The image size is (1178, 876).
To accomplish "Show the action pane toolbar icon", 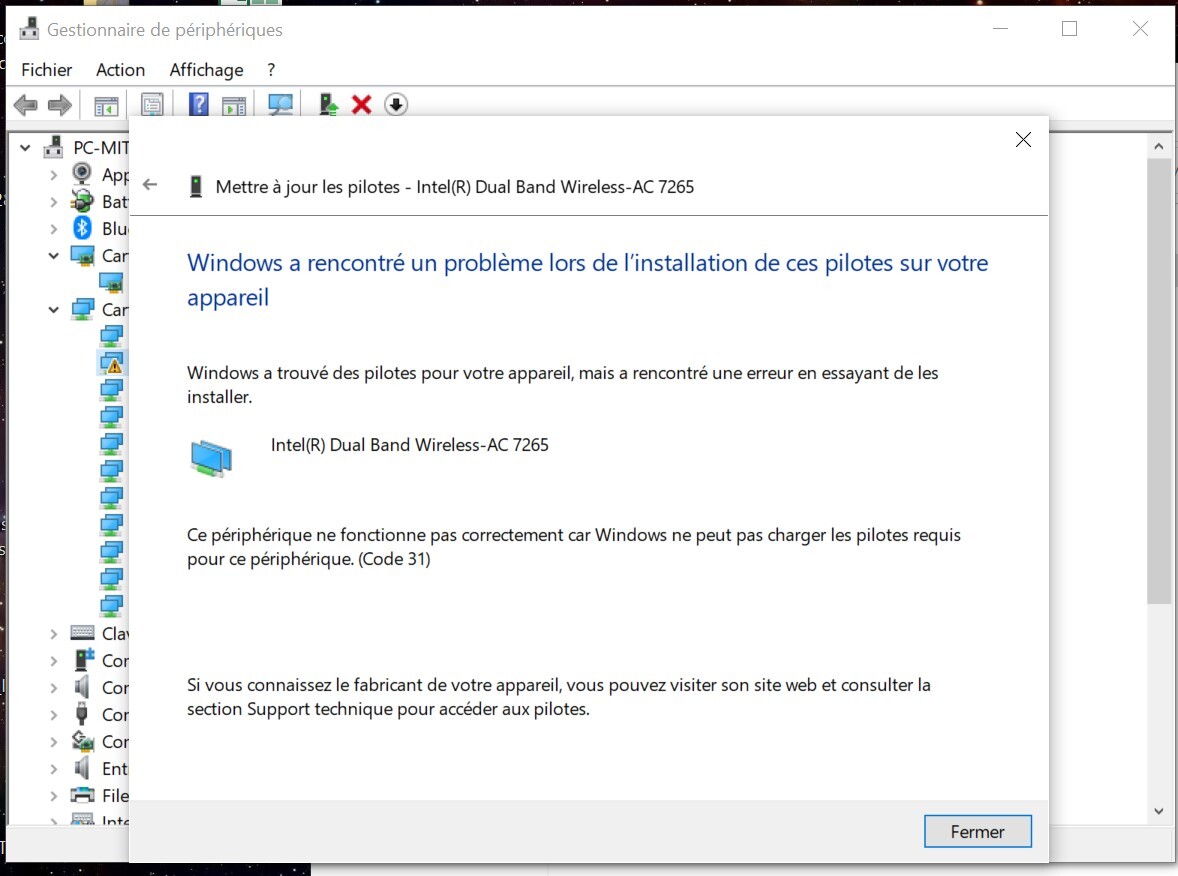I will coord(234,106).
